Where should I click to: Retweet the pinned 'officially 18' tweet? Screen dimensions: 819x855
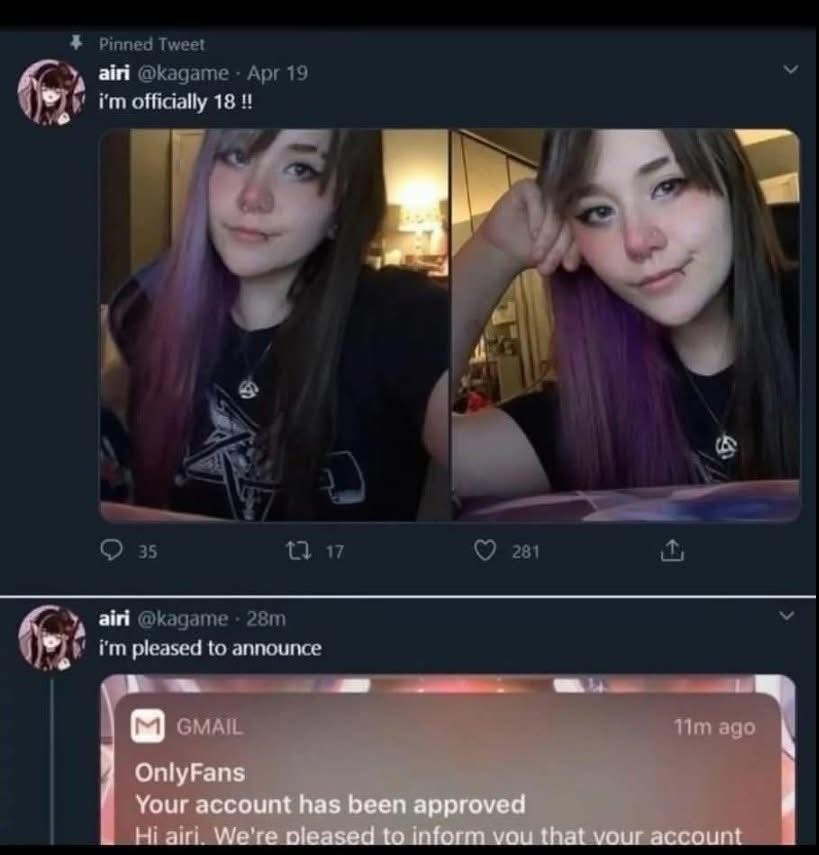[x=299, y=551]
